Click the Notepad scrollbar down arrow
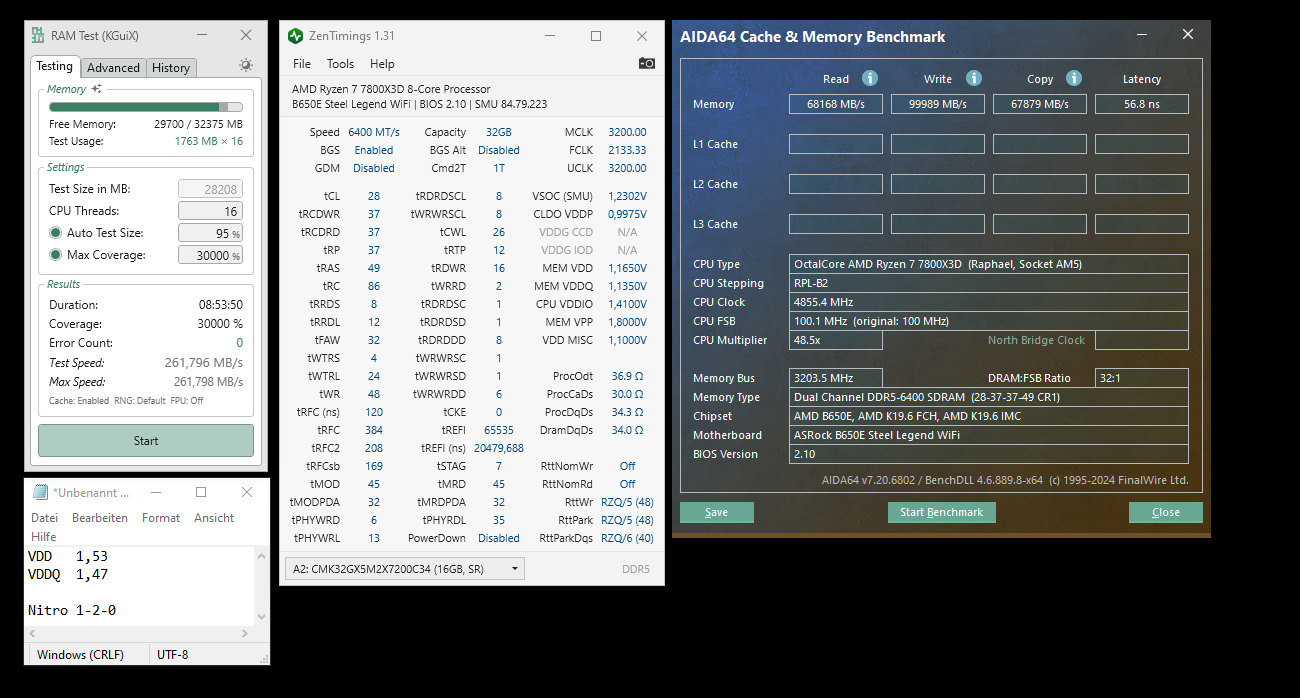1300x698 pixels. 262,618
